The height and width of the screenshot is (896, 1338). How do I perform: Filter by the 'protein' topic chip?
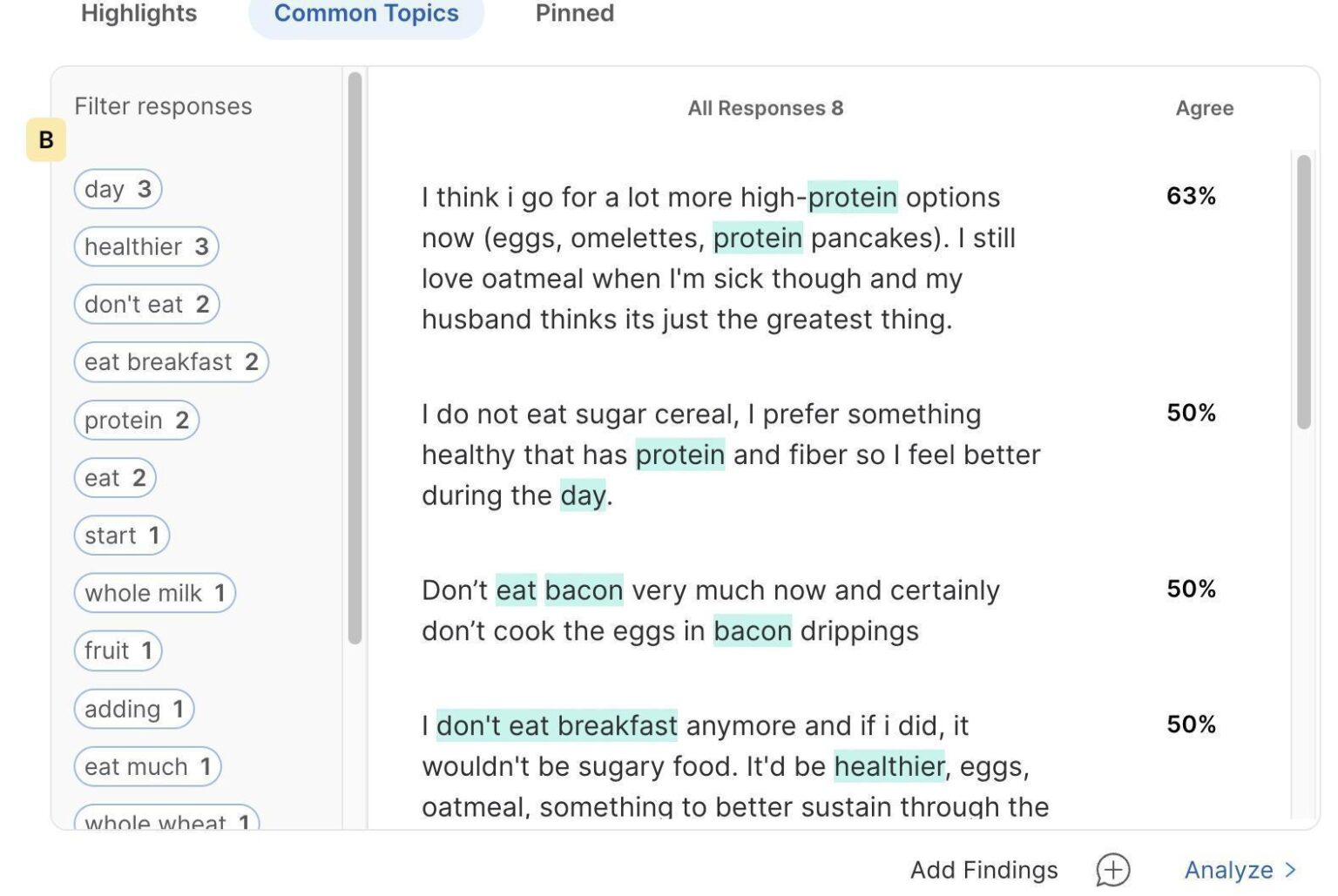tap(137, 420)
